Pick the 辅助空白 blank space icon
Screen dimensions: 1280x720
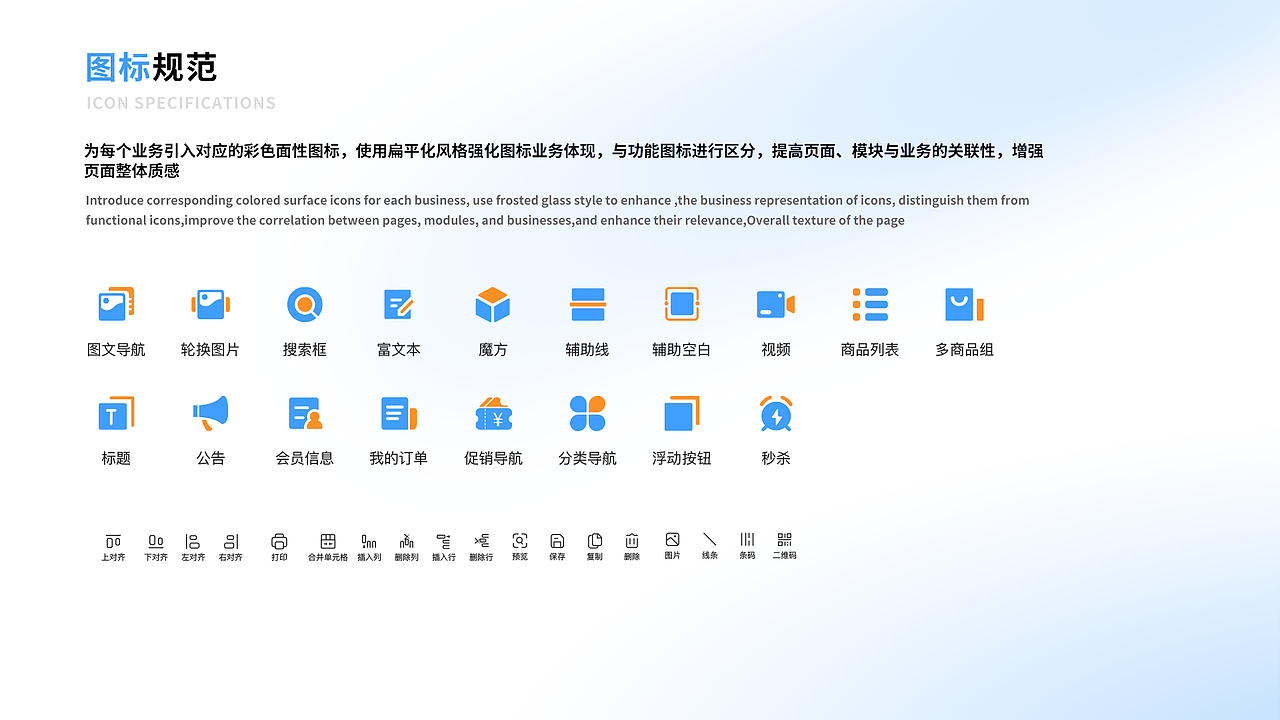682,304
